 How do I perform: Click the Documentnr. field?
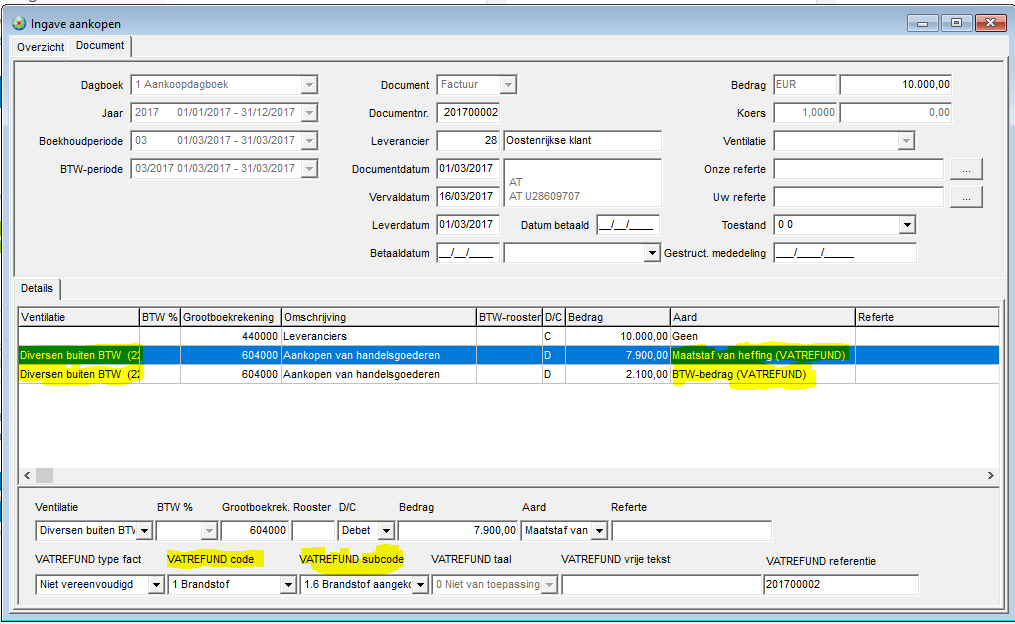(x=468, y=113)
